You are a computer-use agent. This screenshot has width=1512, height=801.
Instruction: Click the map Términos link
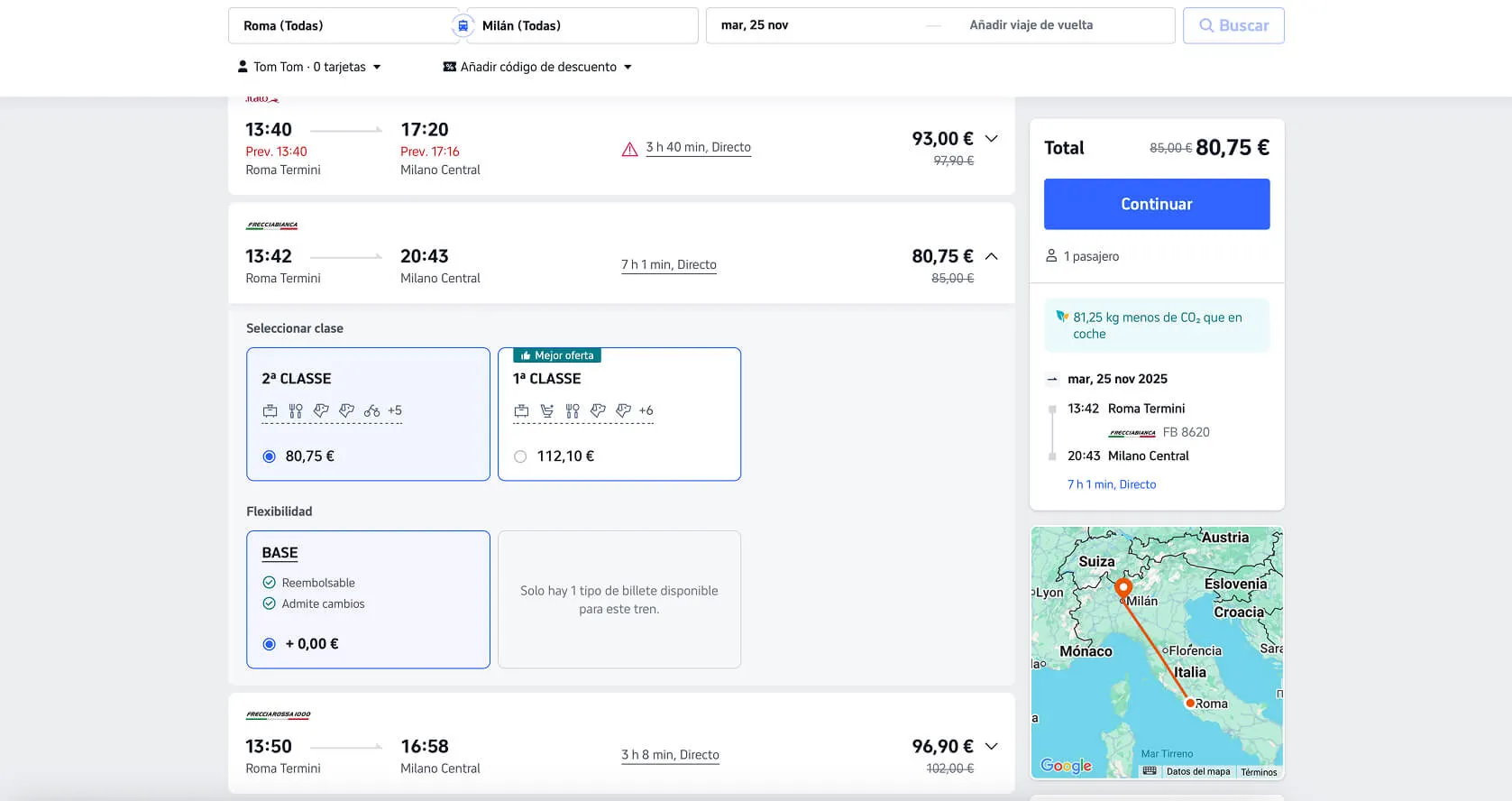1259,771
